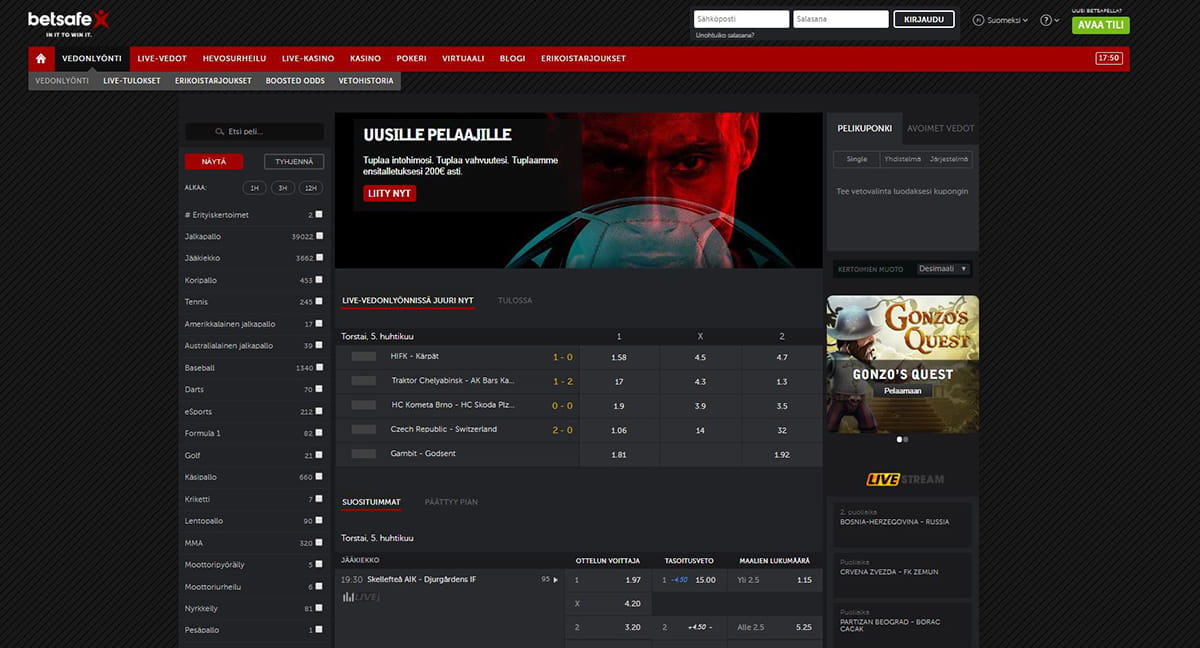Tick the Jalkapallo checkbox
1200x648 pixels.
319,236
